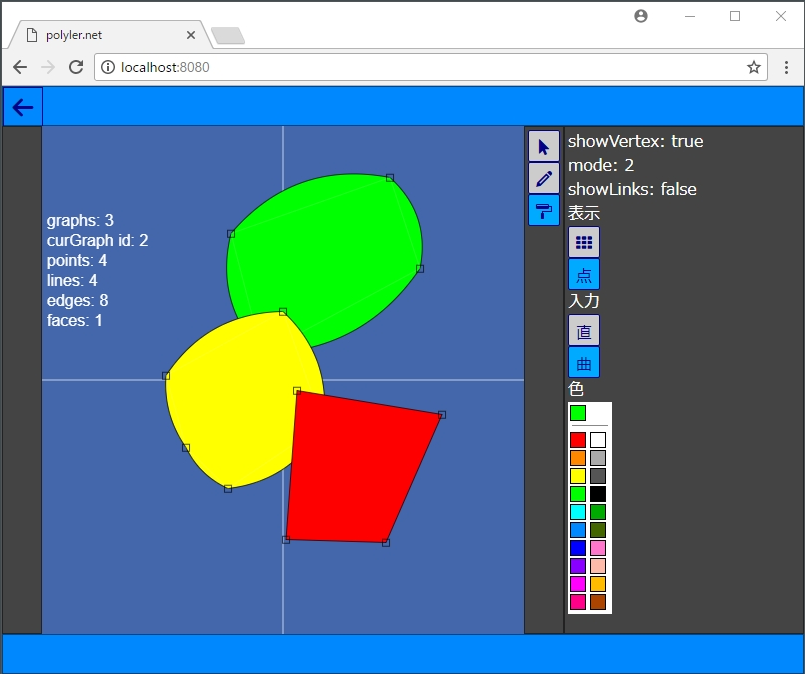The height and width of the screenshot is (674, 805).
Task: Select the paint roller fill tool
Action: click(544, 210)
